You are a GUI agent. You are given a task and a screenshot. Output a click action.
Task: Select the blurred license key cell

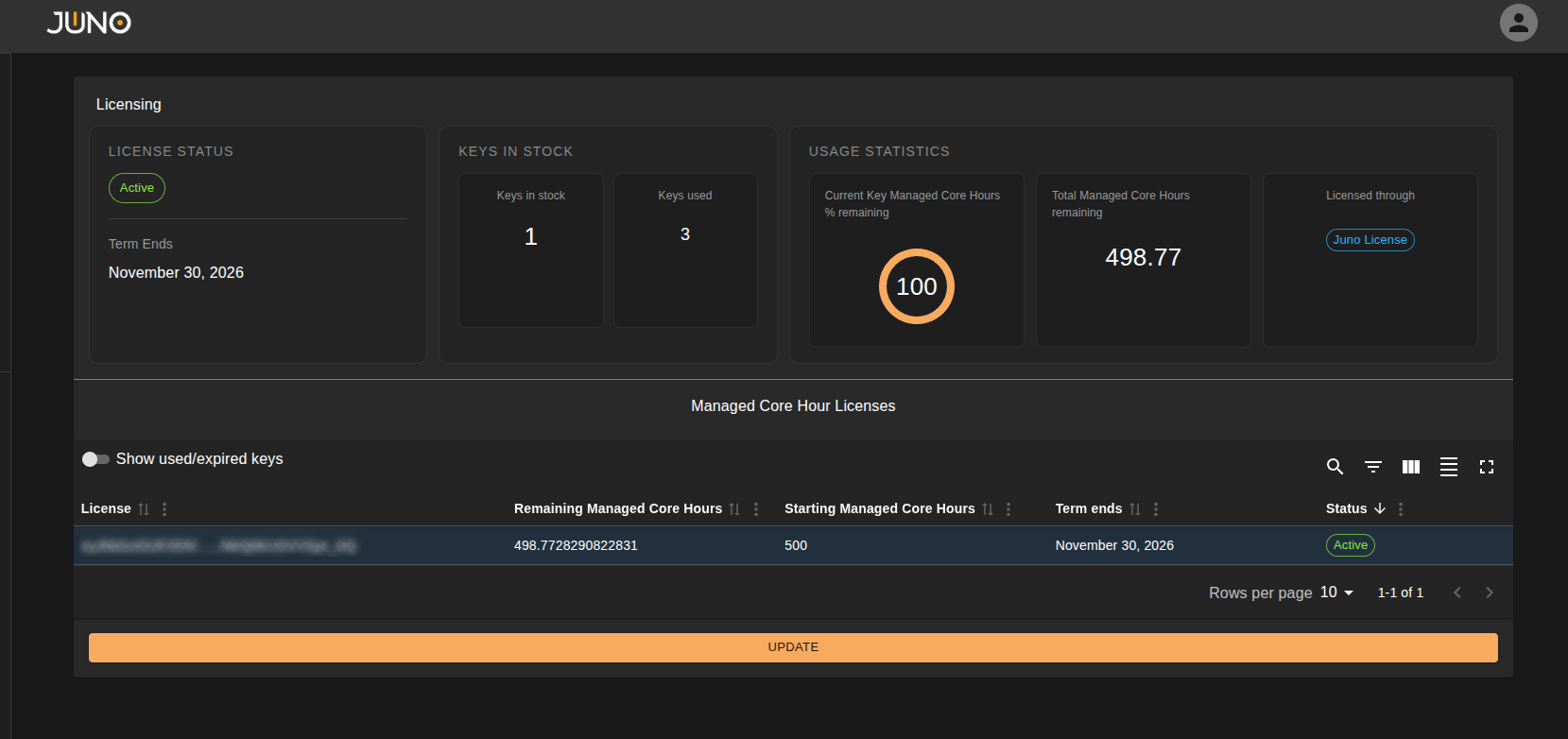pyautogui.click(x=218, y=546)
